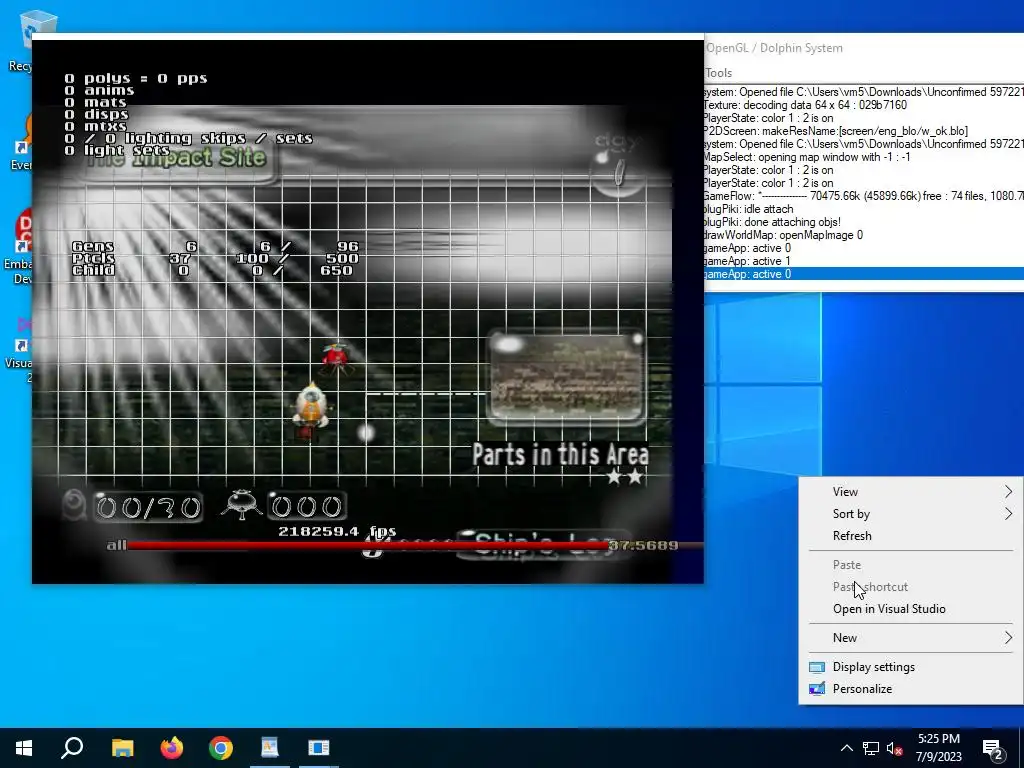Open File Explorer from the taskbar
This screenshot has height=768, width=1024.
click(x=122, y=748)
